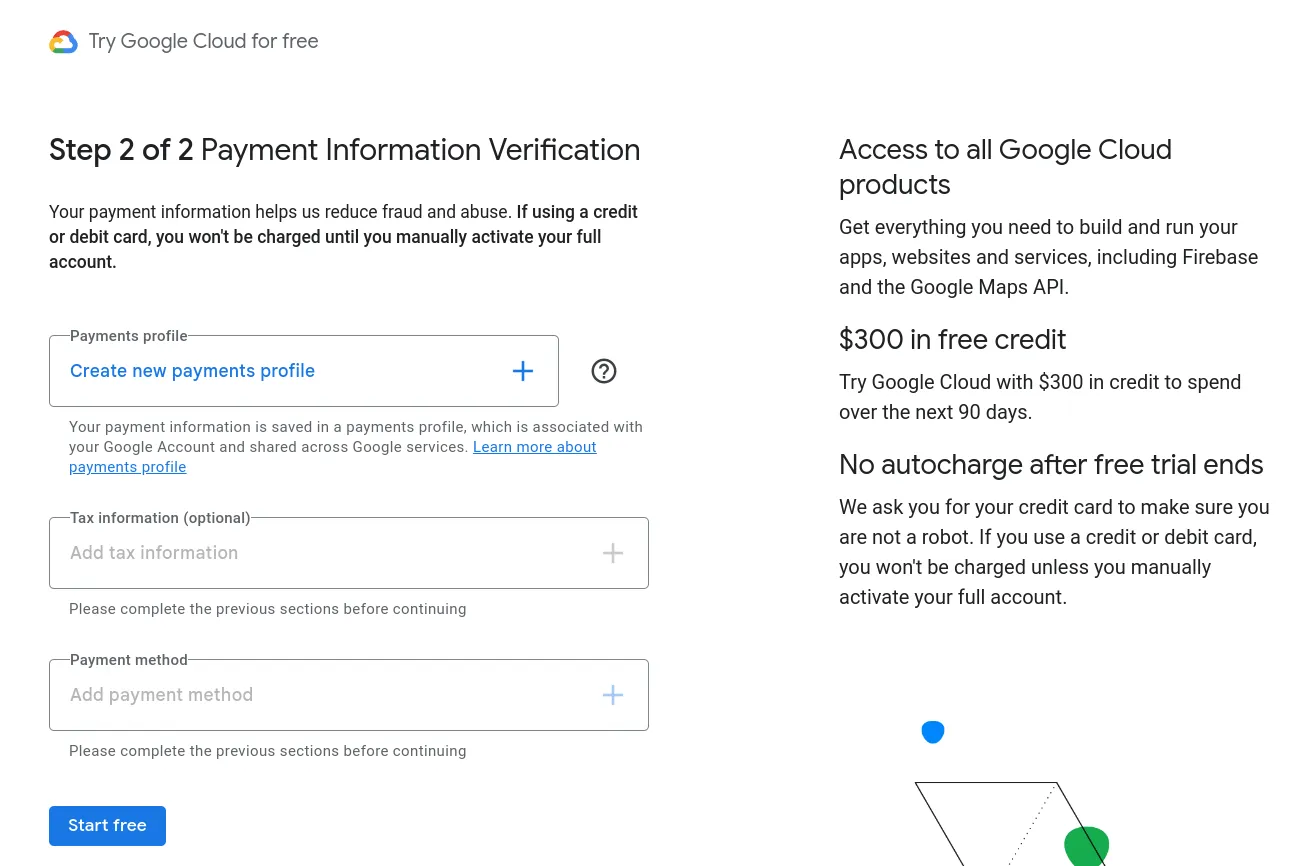Image resolution: width=1305 pixels, height=866 pixels.
Task: Click the plus icon for Create new payments profile
Action: click(x=523, y=371)
